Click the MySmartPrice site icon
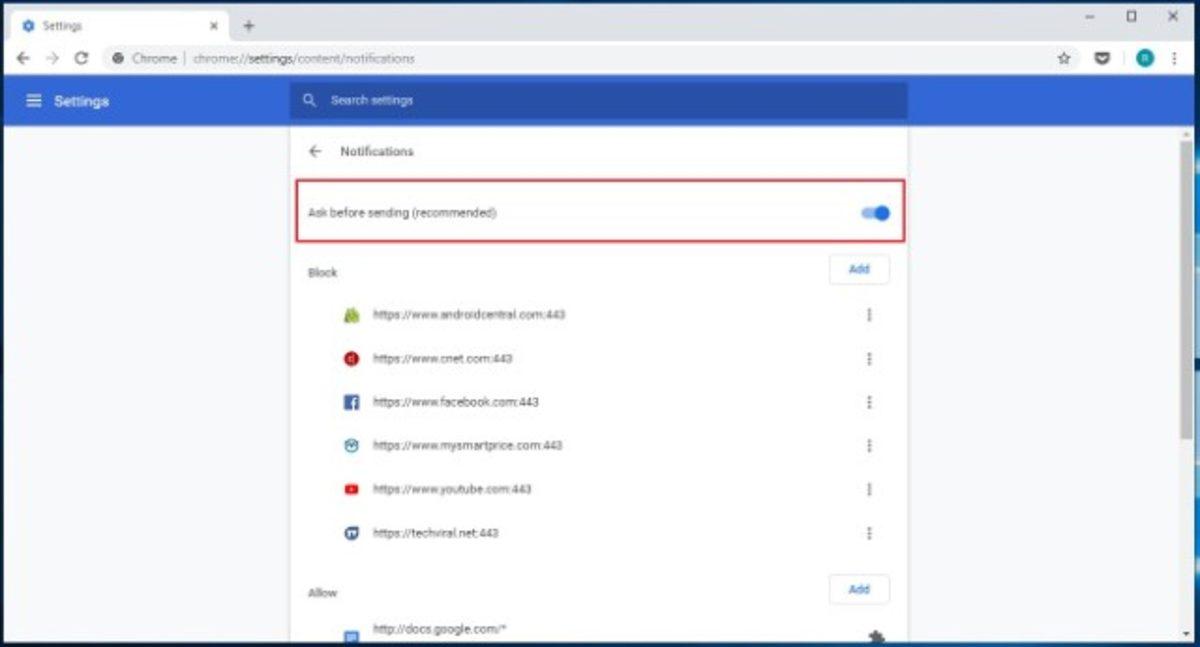This screenshot has height=647, width=1200. click(x=351, y=446)
